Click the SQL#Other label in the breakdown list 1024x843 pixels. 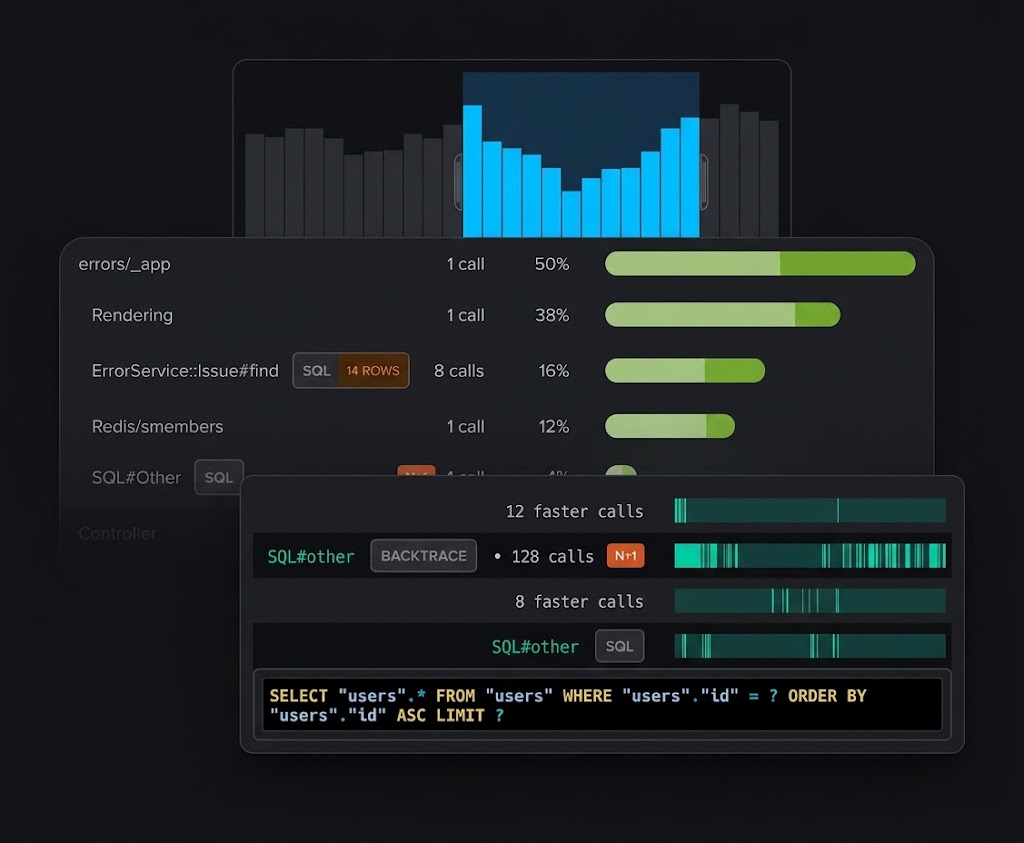pyautogui.click(x=136, y=477)
